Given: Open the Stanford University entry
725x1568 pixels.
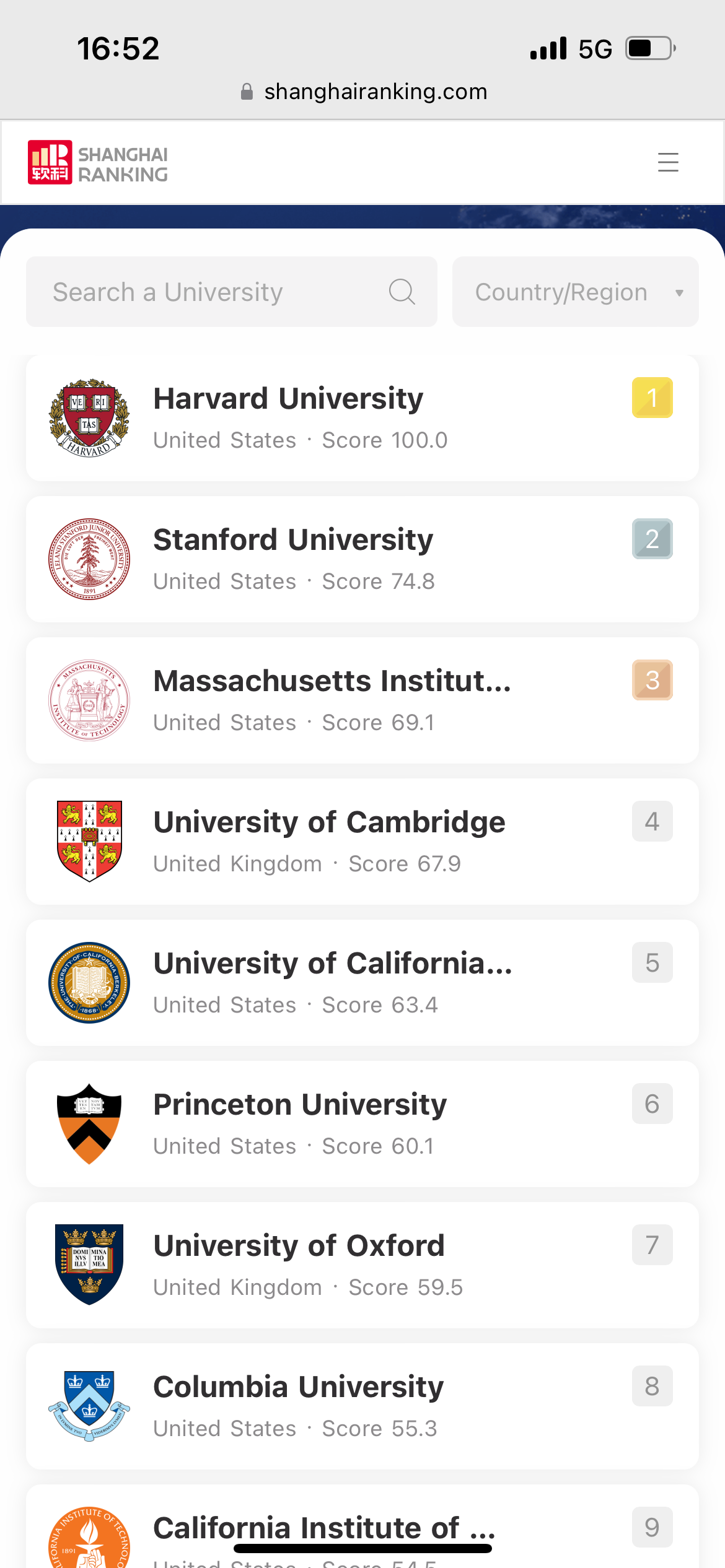Looking at the screenshot, I should click(293, 540).
